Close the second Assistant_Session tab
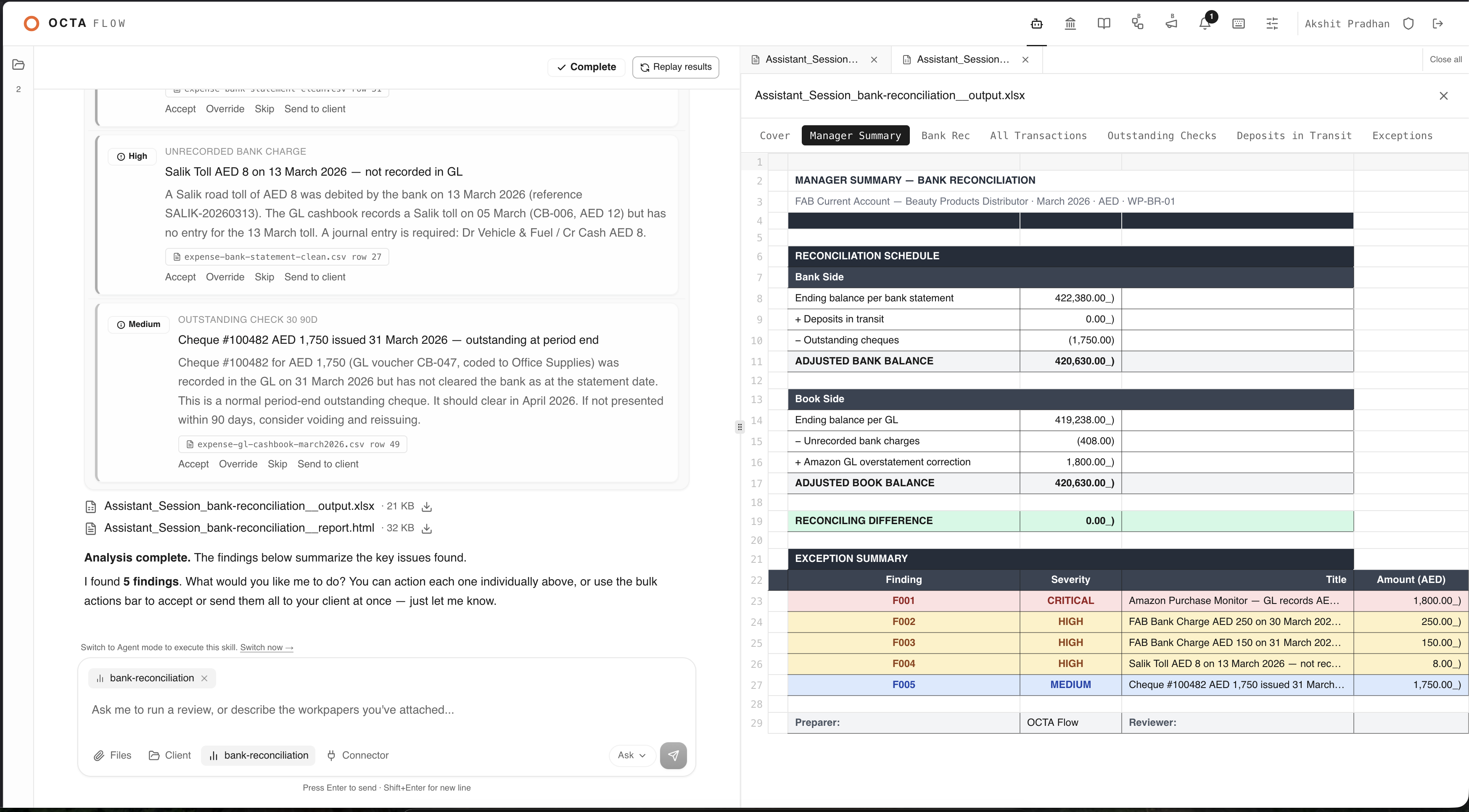Image resolution: width=1469 pixels, height=812 pixels. pyautogui.click(x=1025, y=59)
